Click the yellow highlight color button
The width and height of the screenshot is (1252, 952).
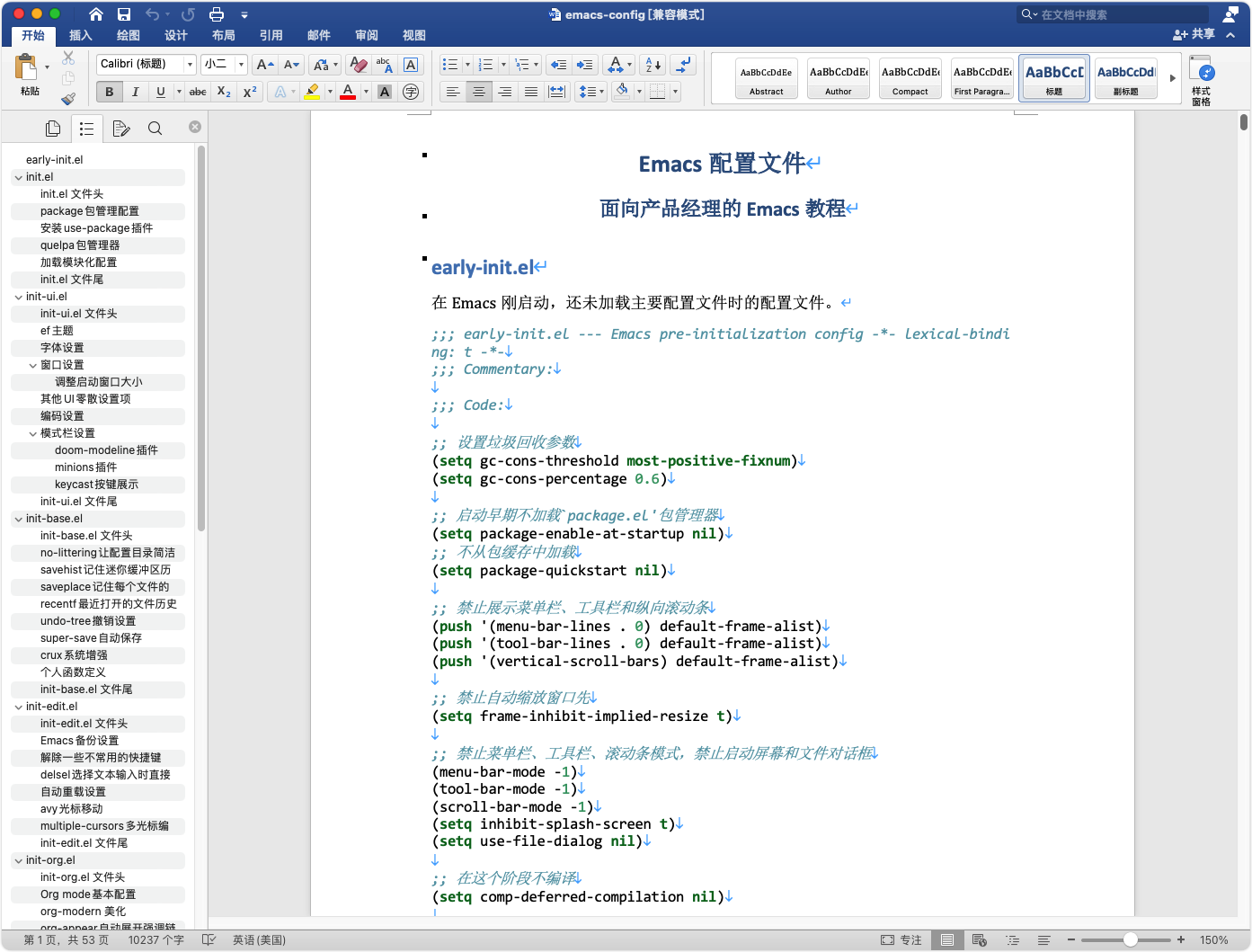tap(312, 92)
